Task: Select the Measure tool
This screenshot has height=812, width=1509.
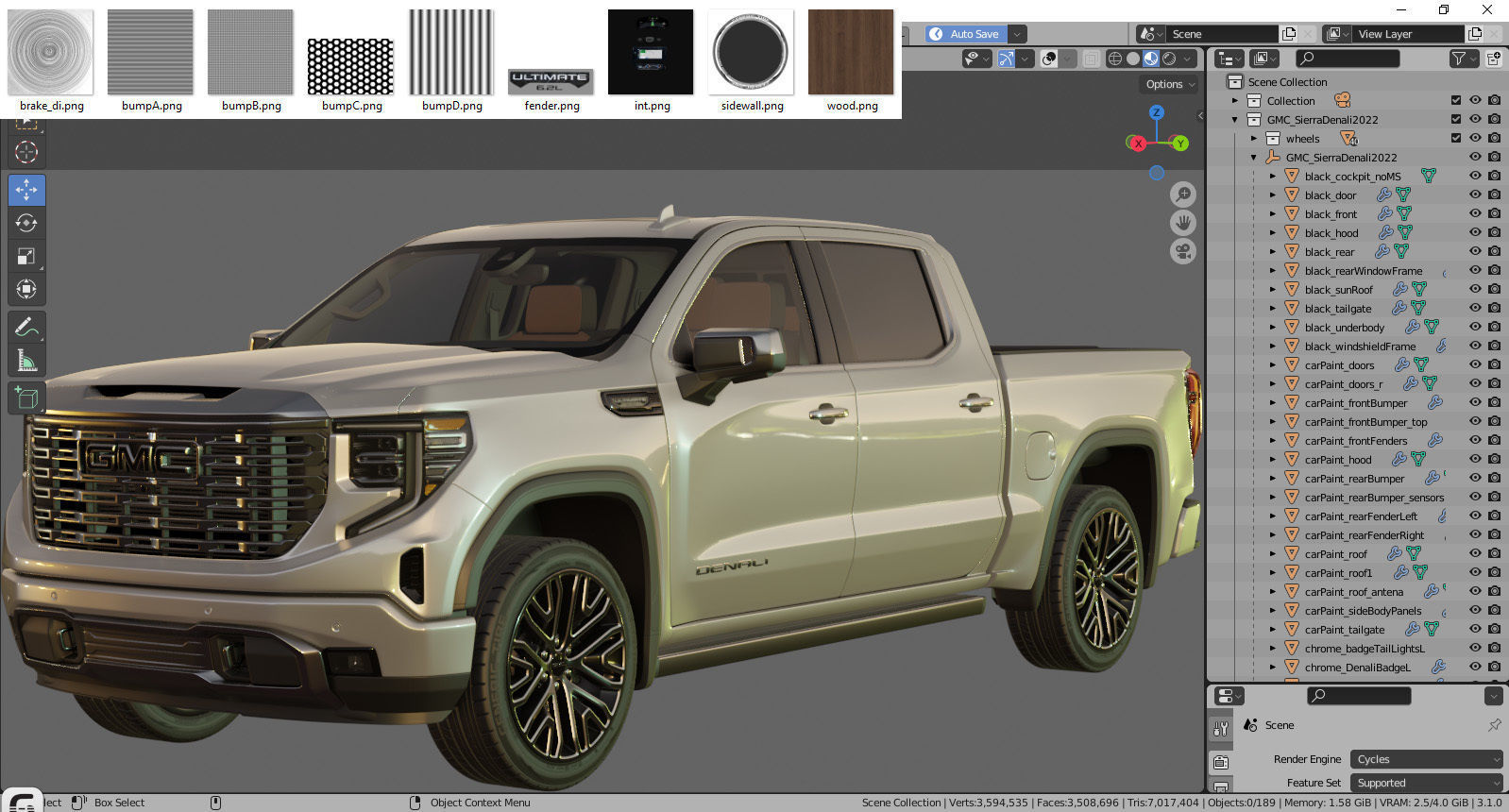Action: pyautogui.click(x=26, y=361)
